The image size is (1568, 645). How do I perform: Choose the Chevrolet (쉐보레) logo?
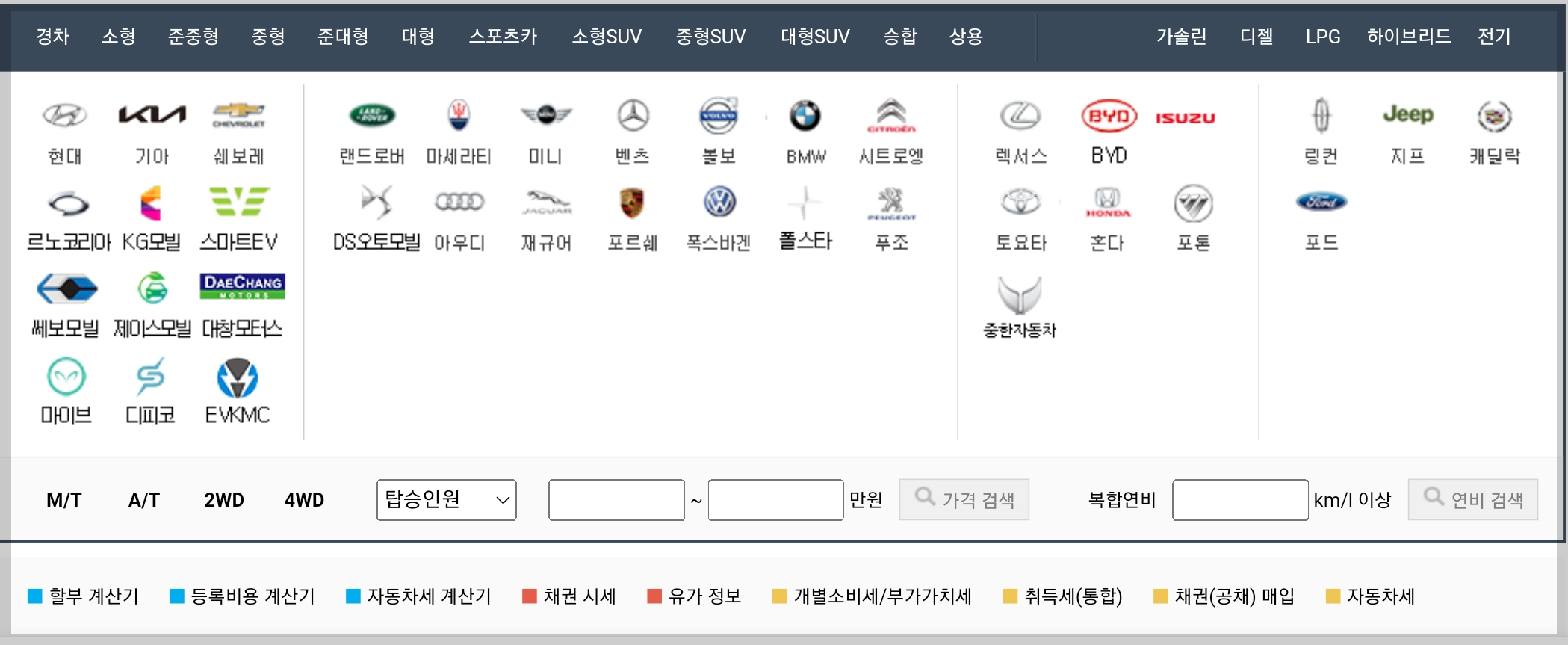click(238, 115)
